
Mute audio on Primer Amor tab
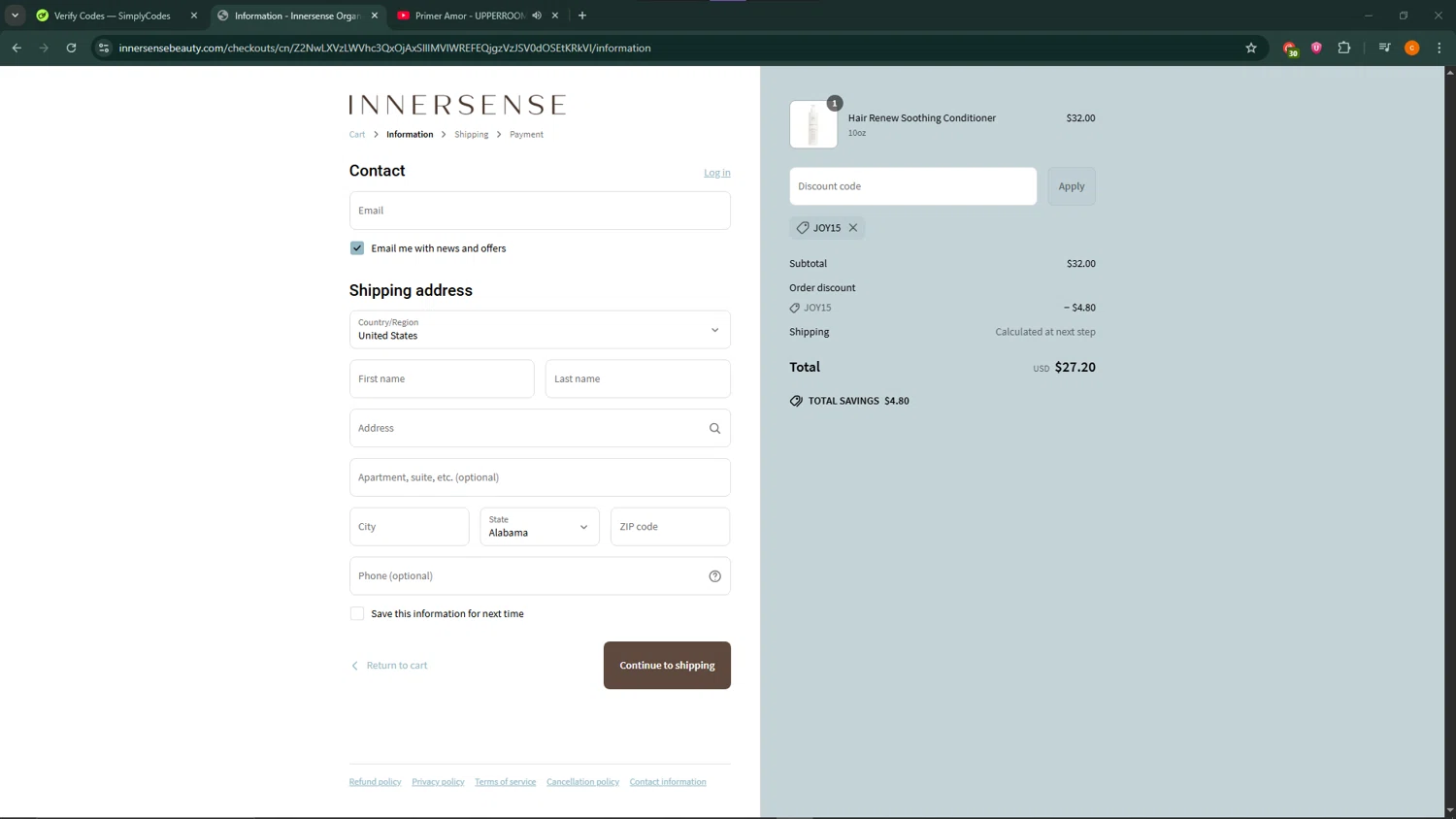[x=537, y=16]
